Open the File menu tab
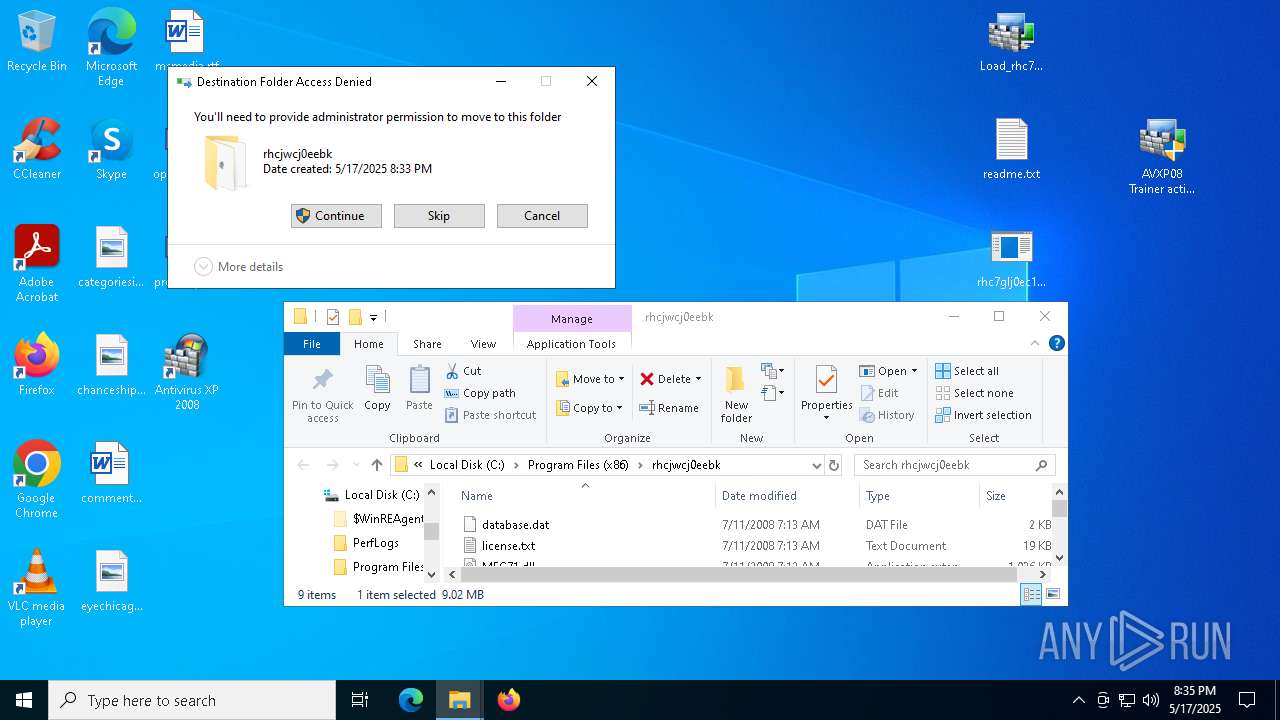This screenshot has height=720, width=1280. [312, 344]
